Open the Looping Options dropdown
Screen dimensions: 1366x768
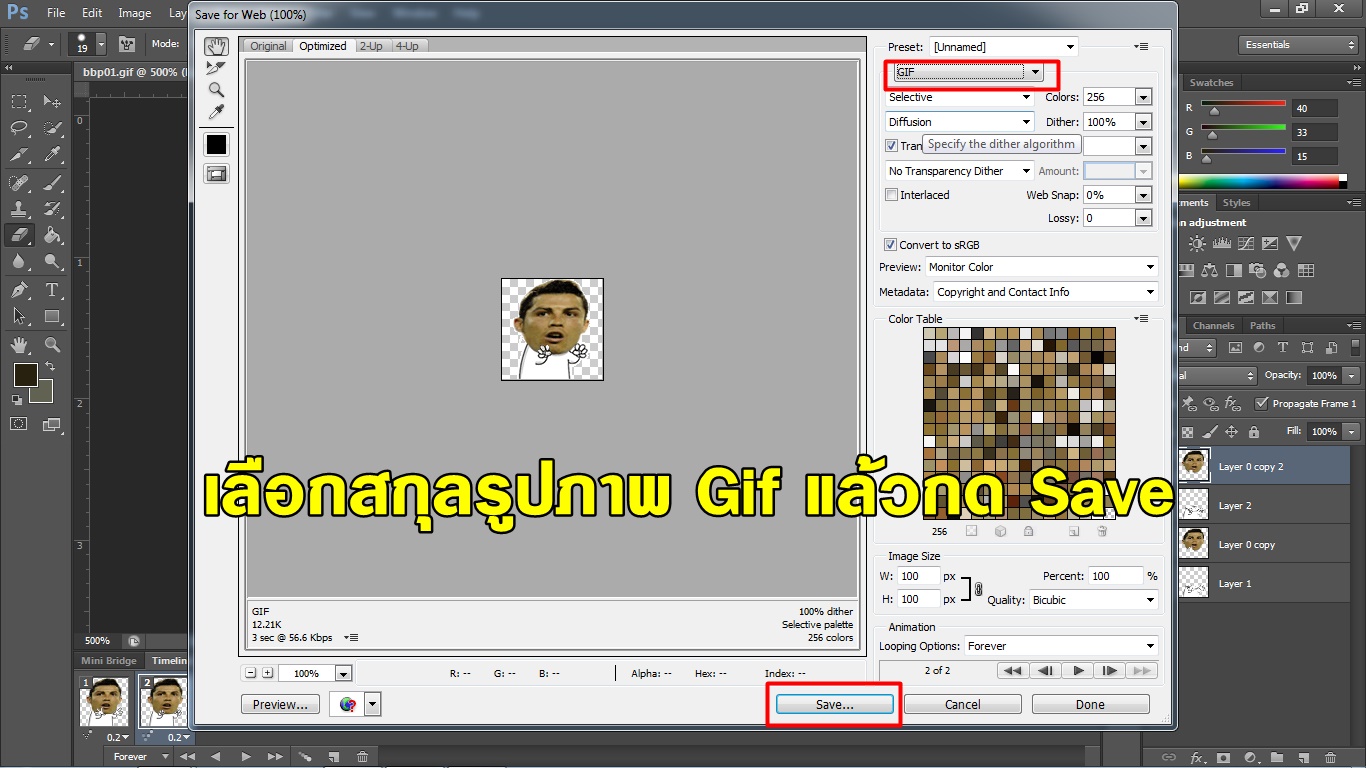[x=1061, y=646]
